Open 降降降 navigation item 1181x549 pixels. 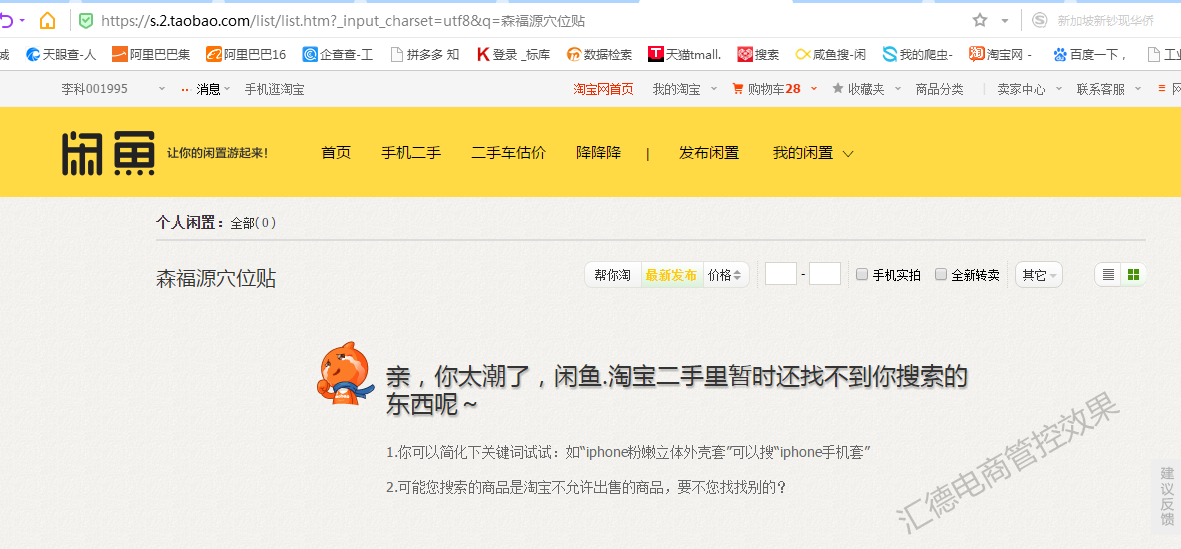pyautogui.click(x=599, y=153)
